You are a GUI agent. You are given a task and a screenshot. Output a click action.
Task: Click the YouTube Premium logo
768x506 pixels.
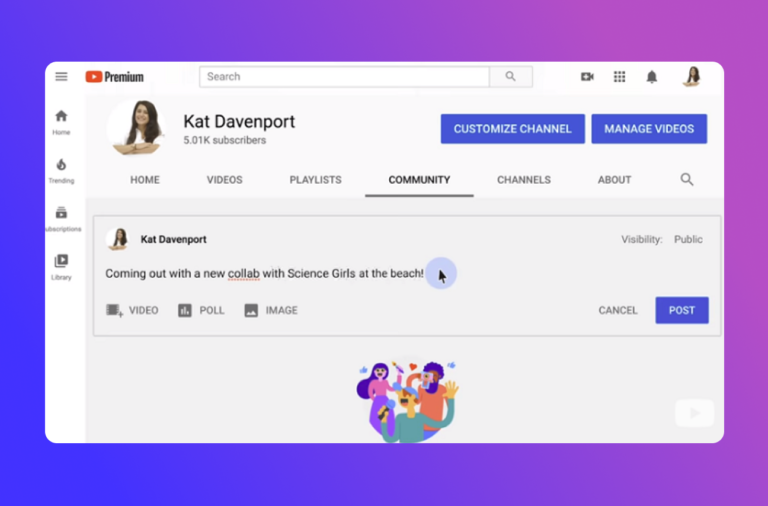click(x=115, y=77)
